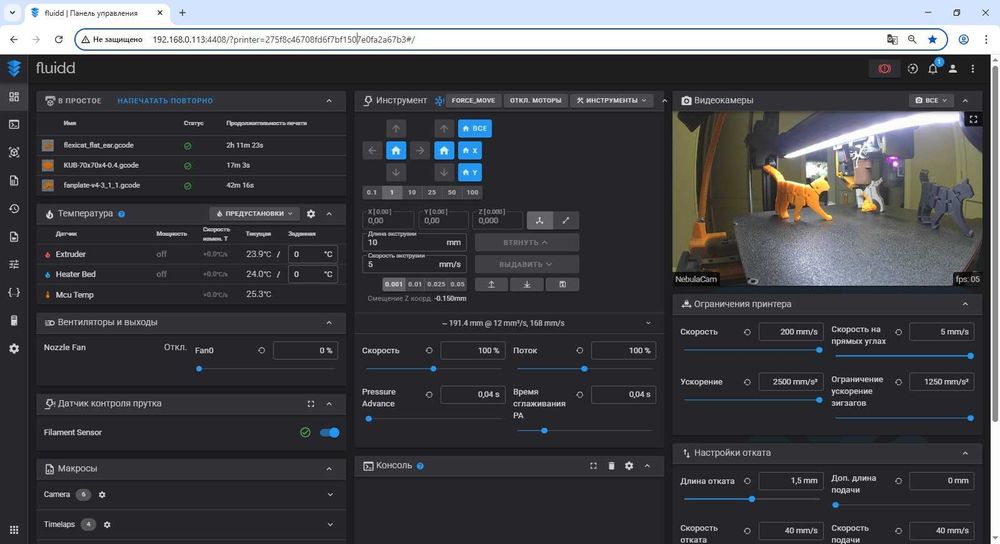Expand the Camera macros group
This screenshot has height=544, width=1000.
coord(330,494)
